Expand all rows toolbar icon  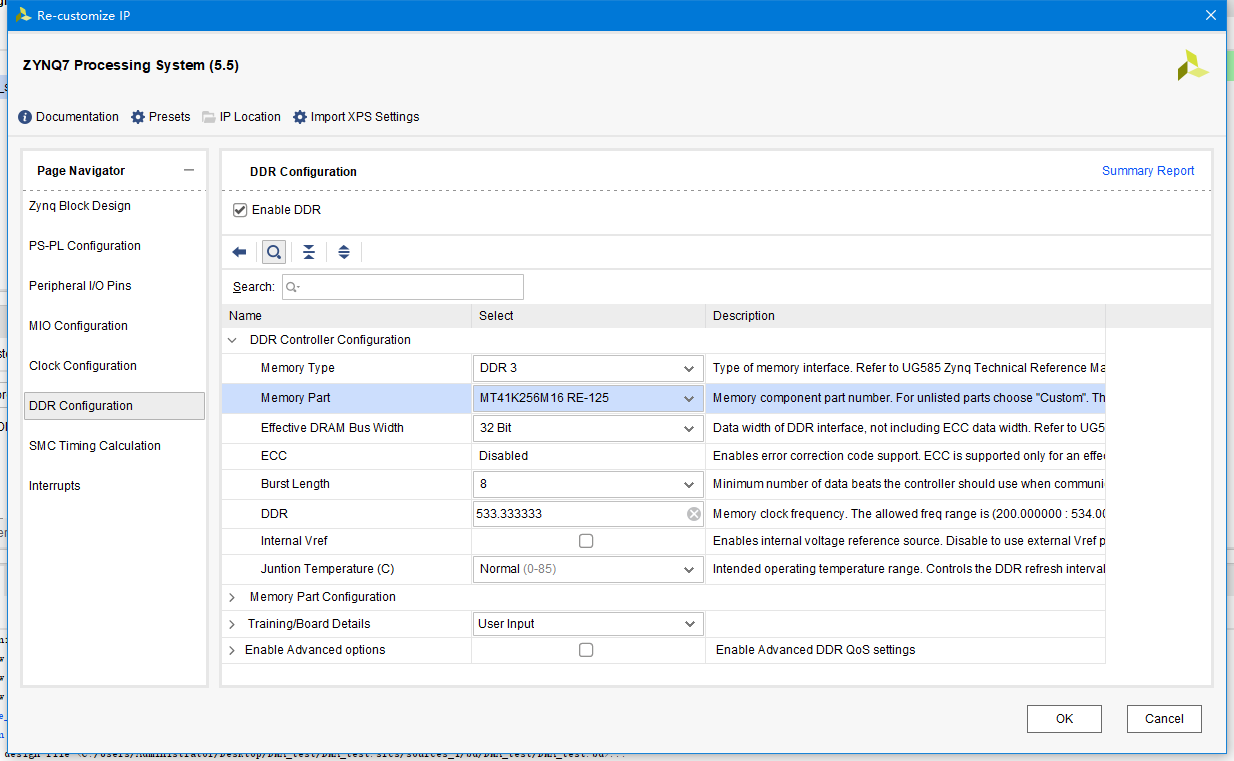[x=344, y=252]
